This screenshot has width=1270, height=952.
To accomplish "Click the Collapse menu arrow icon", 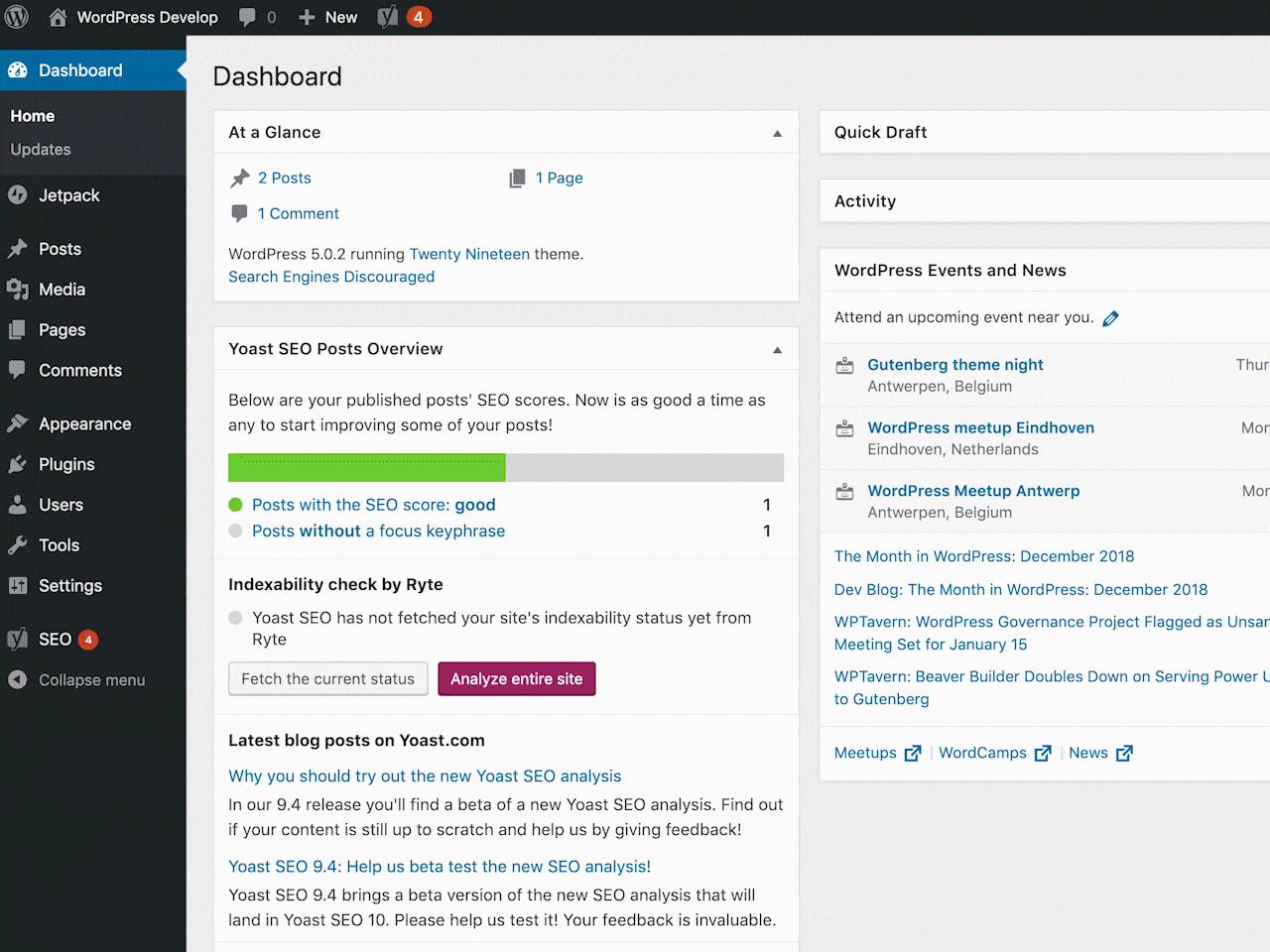I will (18, 680).
